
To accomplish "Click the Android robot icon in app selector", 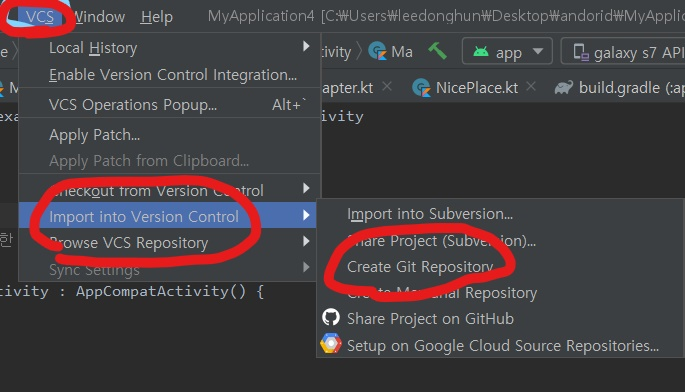I will click(x=481, y=52).
